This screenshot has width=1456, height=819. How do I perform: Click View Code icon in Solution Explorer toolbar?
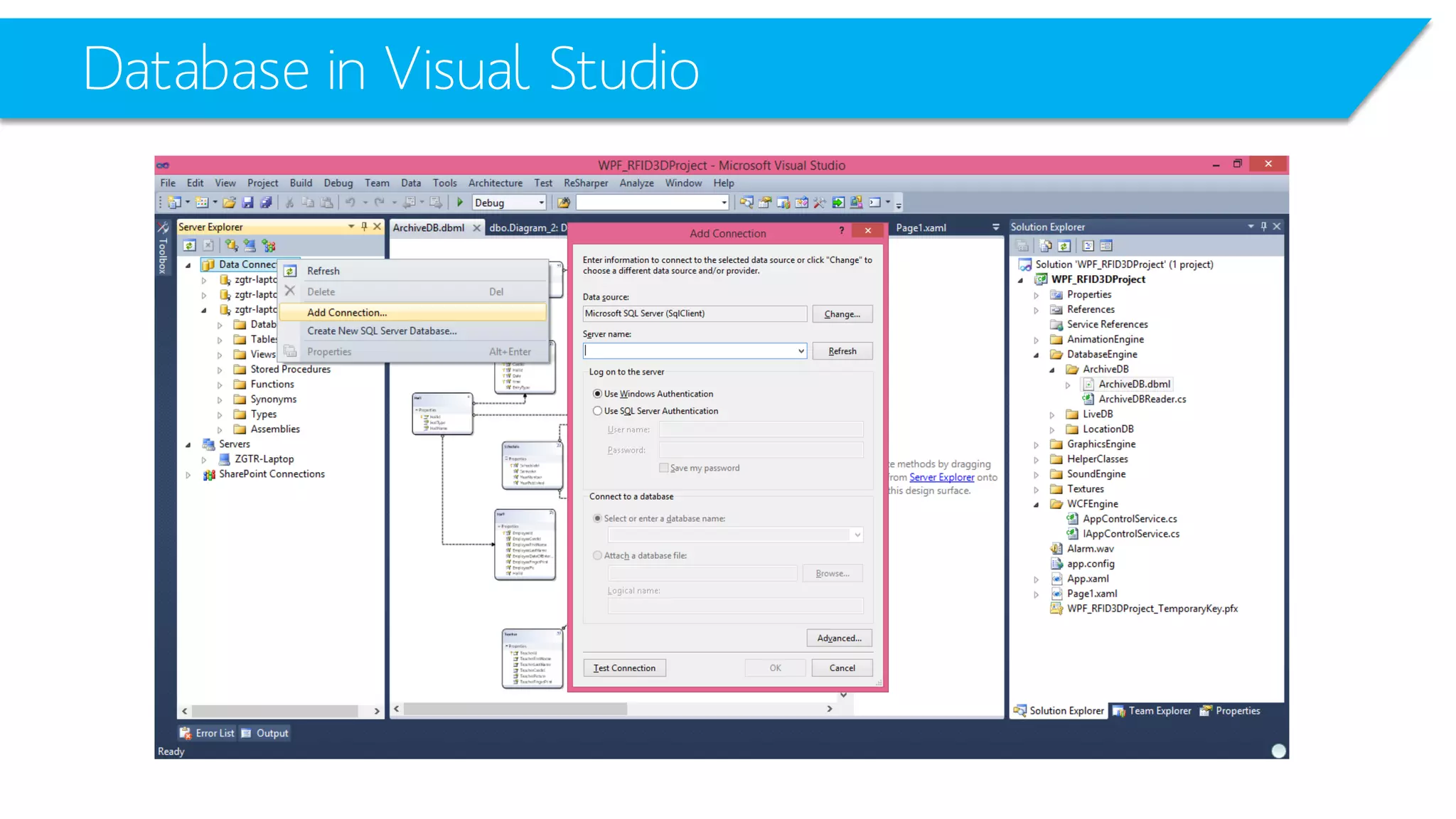1088,246
